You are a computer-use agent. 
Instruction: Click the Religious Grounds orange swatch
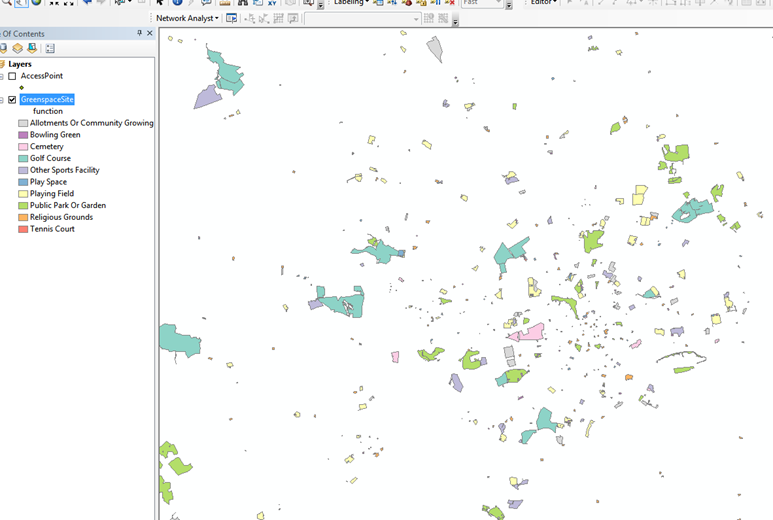pos(23,217)
